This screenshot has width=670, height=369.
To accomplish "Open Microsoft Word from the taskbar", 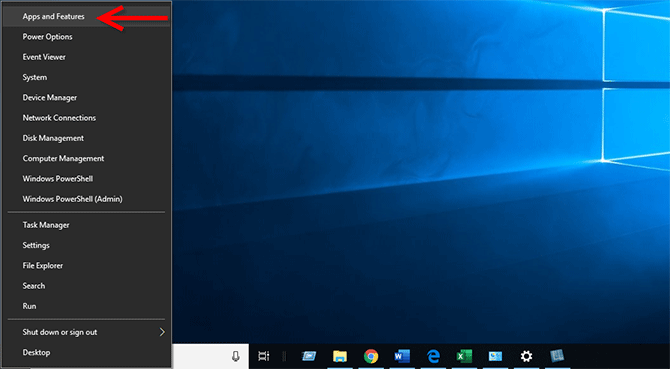I will 402,356.
